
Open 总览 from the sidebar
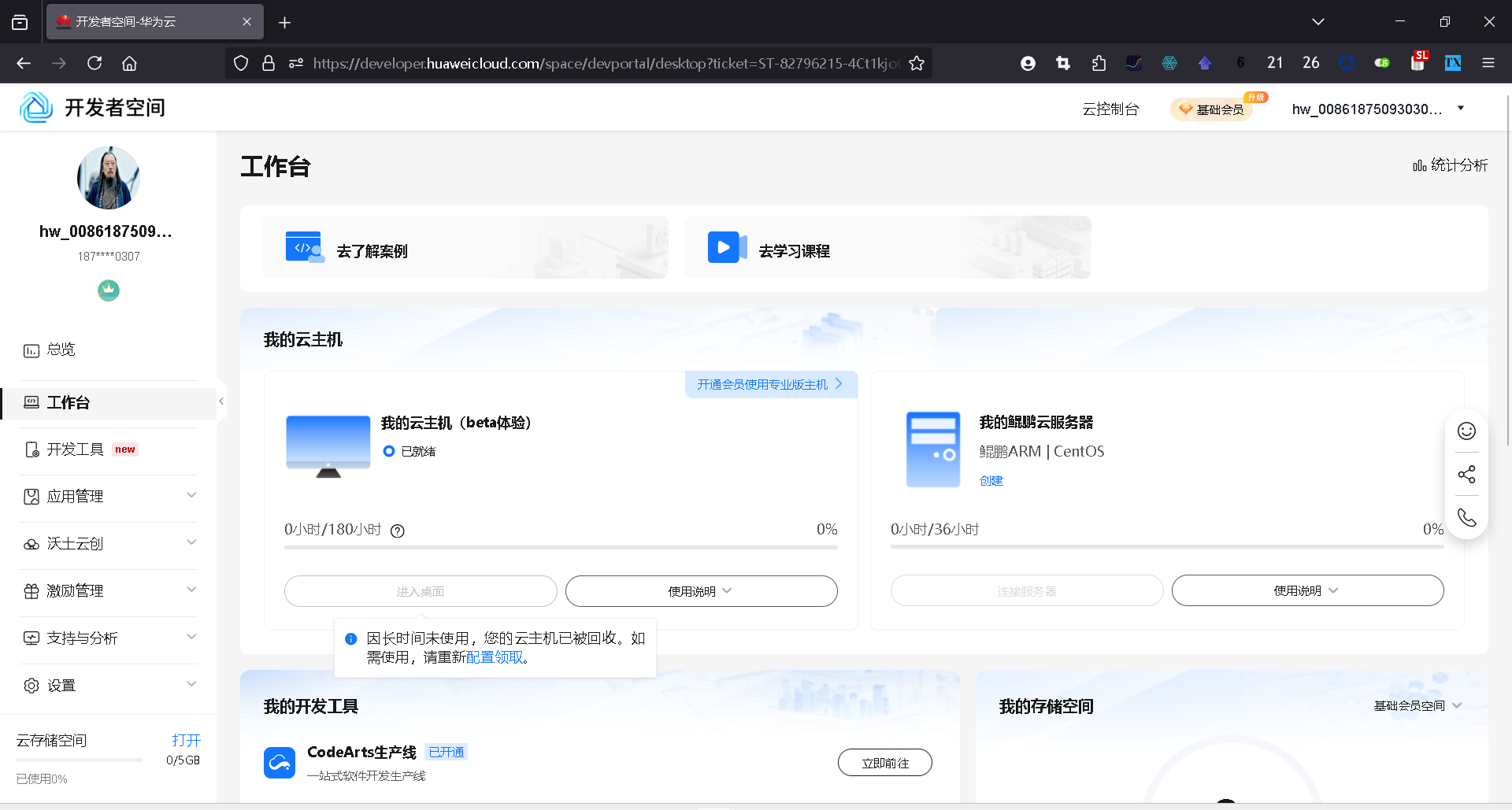[60, 349]
